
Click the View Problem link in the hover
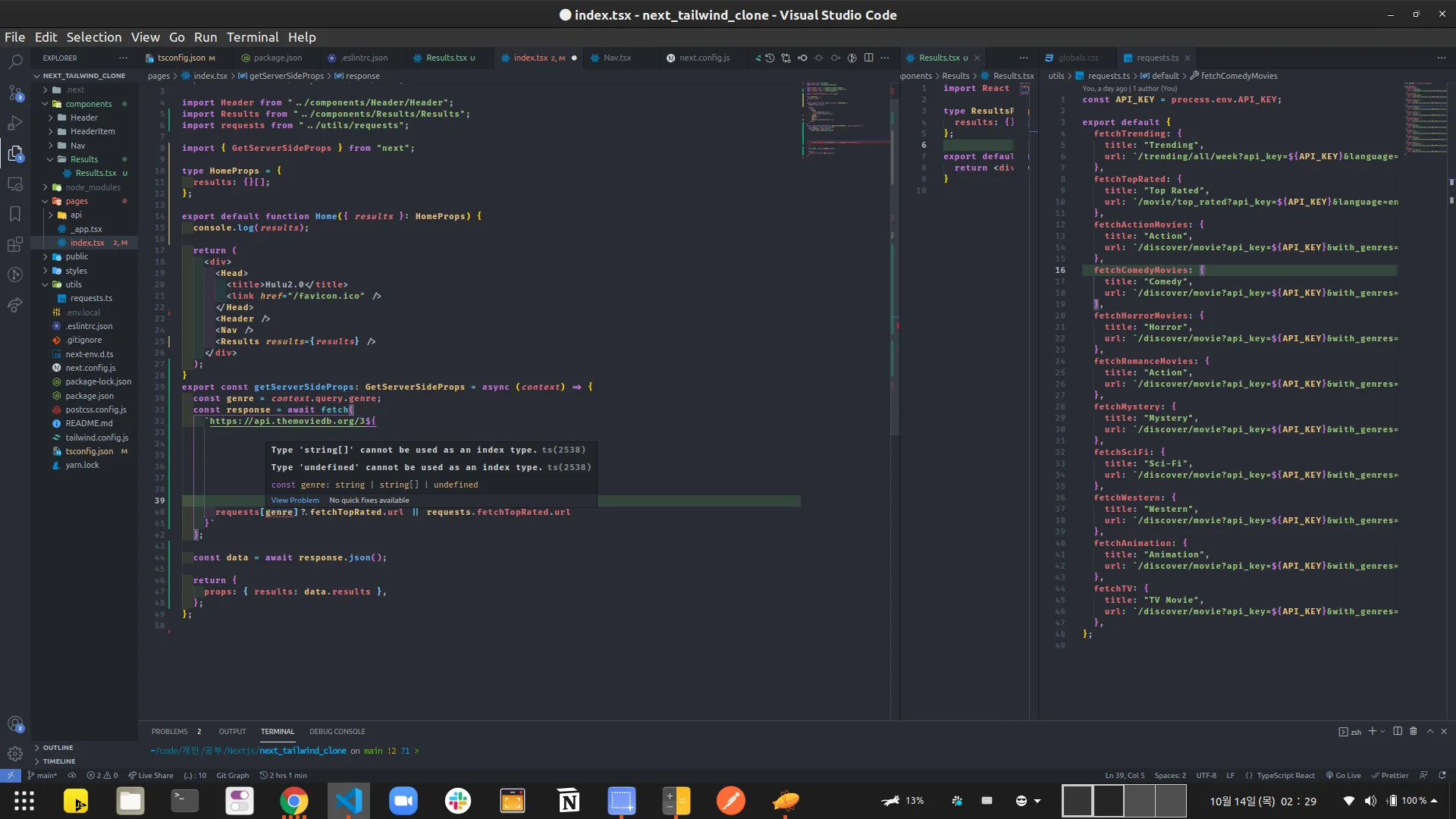tap(295, 500)
